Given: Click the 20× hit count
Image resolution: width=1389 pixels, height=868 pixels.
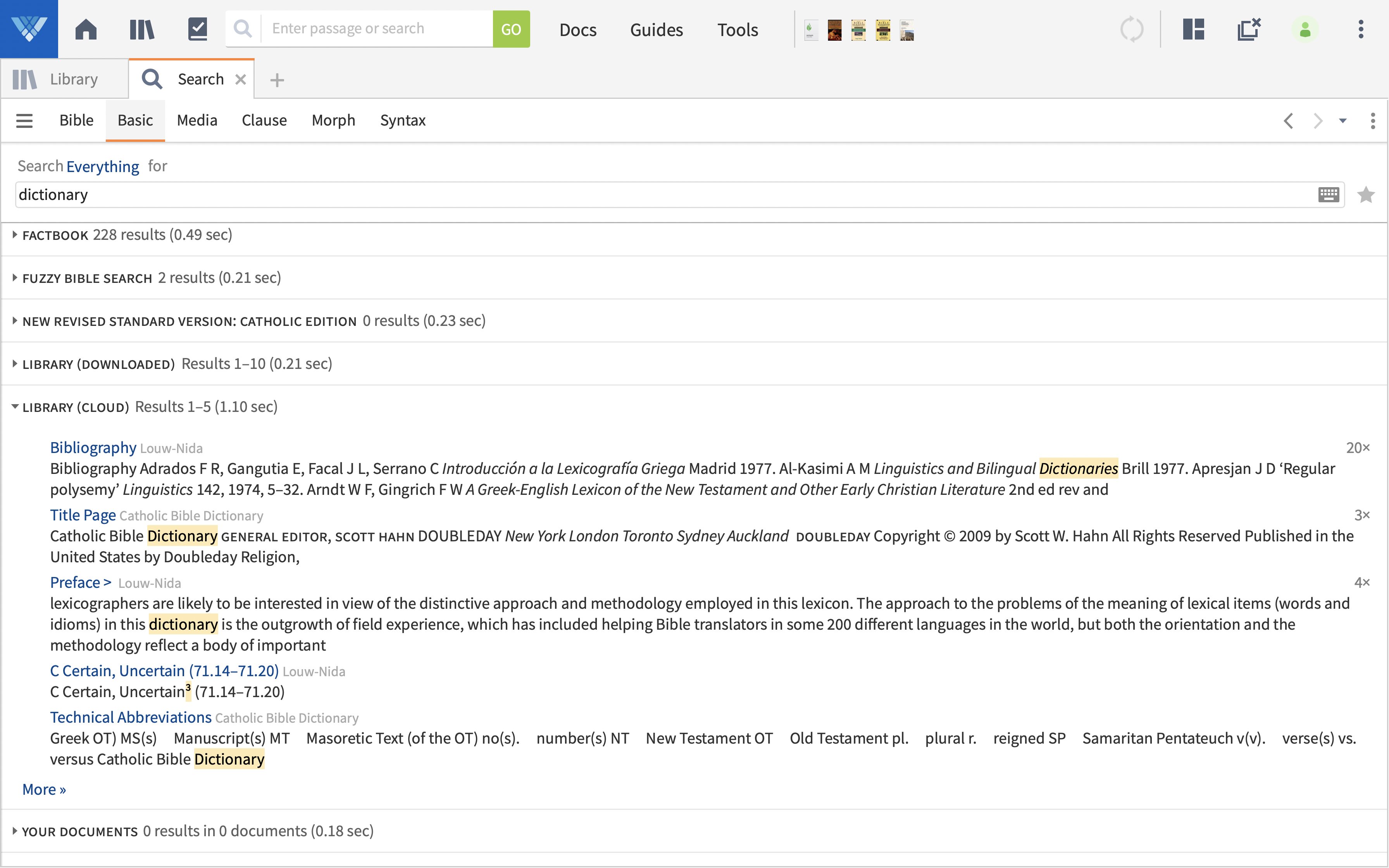Looking at the screenshot, I should [1358, 448].
